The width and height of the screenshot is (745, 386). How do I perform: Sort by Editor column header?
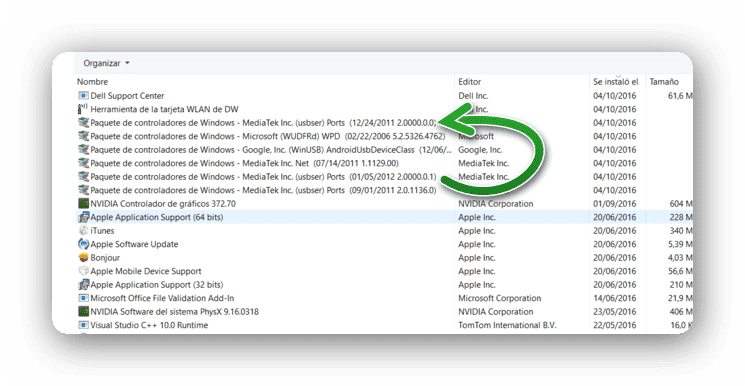[470, 82]
